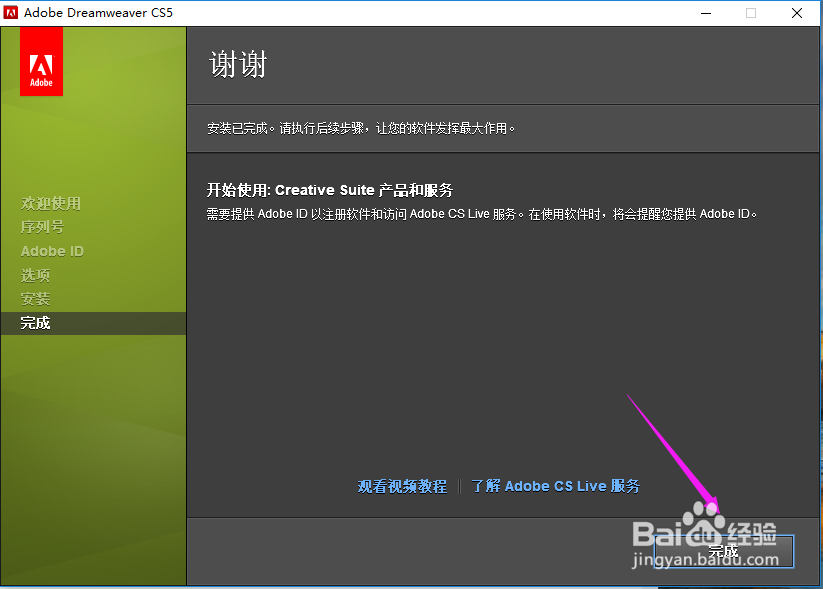Screen dimensions: 823x589
Task: Click 开始使用: Creative Suite 产品和服务 heading
Action: coord(330,190)
